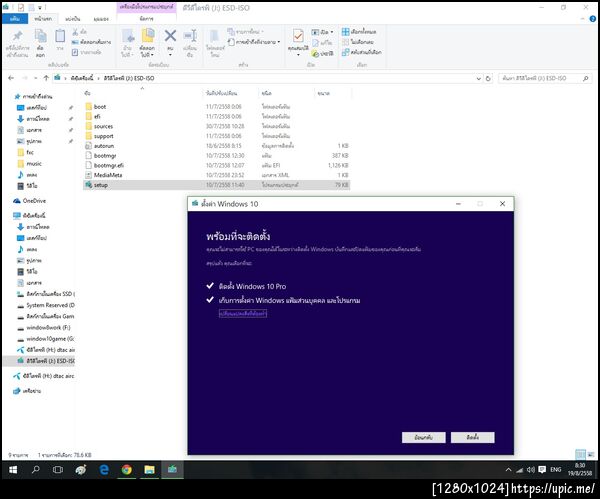Switch to File Explorer taskbar icon

149,470
